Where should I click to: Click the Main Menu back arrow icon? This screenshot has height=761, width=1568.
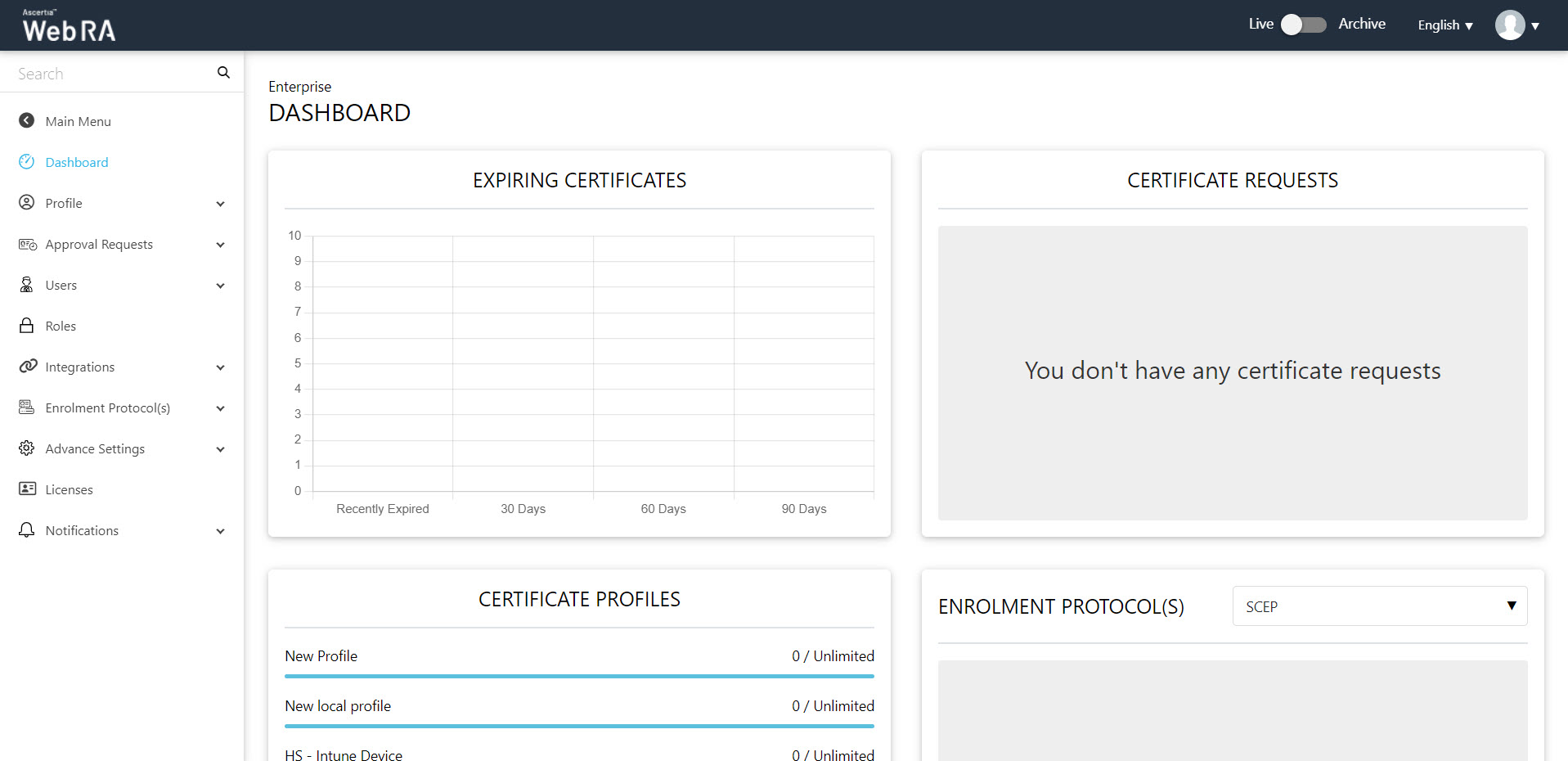(27, 121)
